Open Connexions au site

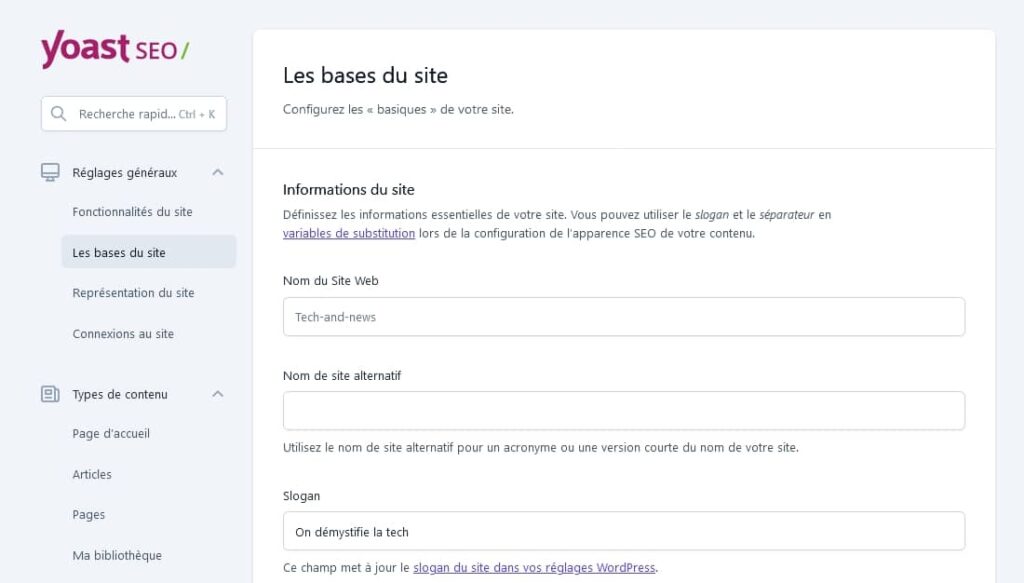125,333
